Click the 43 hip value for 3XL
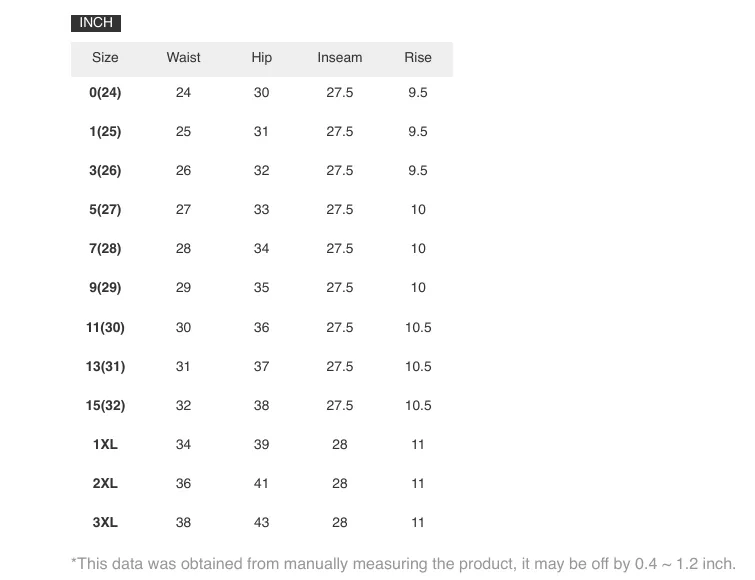 pos(261,522)
